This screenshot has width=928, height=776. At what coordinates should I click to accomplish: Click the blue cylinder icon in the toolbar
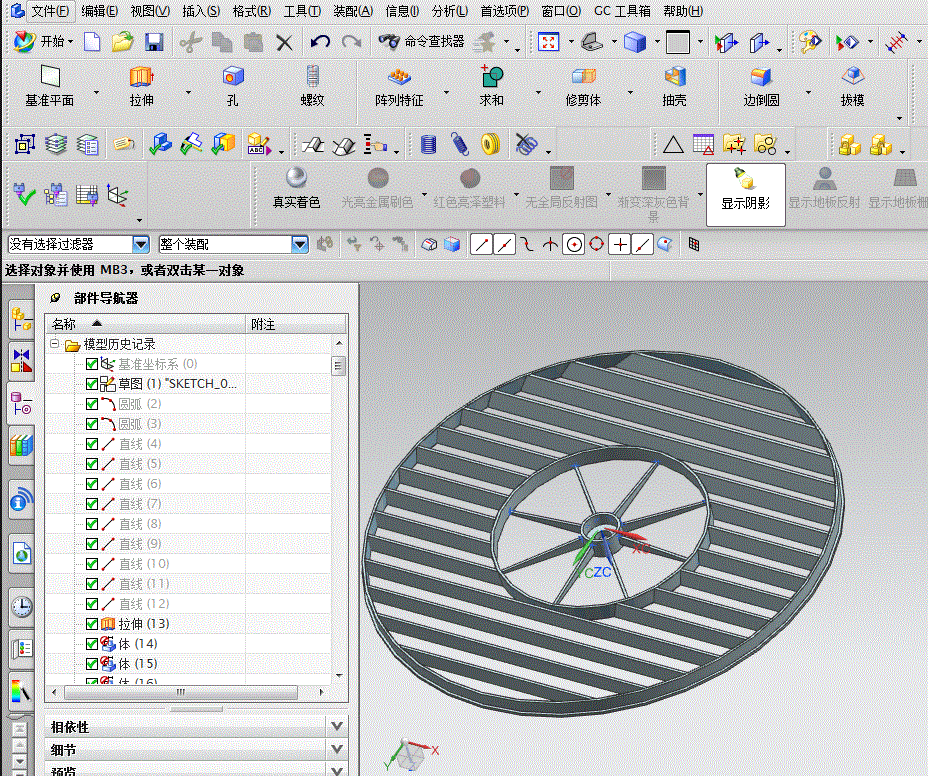coord(428,144)
